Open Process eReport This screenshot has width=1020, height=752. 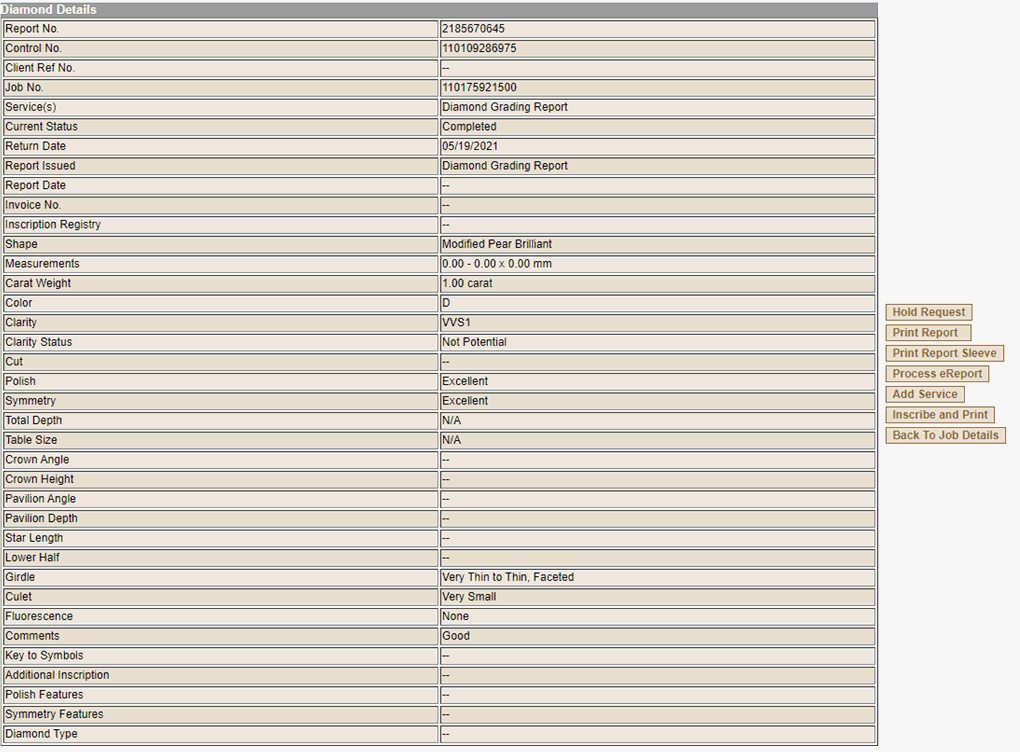point(937,374)
